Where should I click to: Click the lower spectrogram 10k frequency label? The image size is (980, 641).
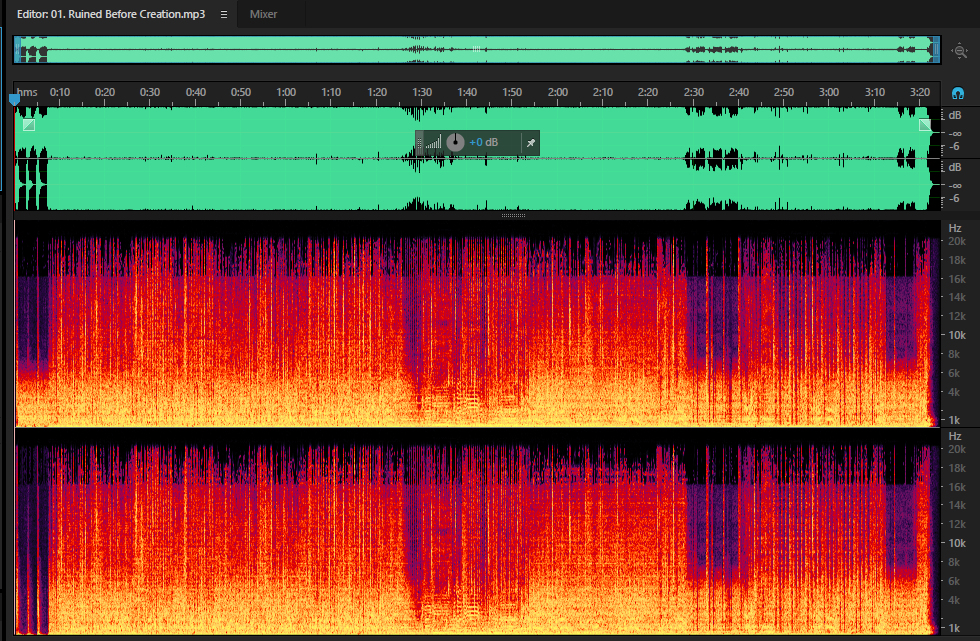tap(957, 544)
